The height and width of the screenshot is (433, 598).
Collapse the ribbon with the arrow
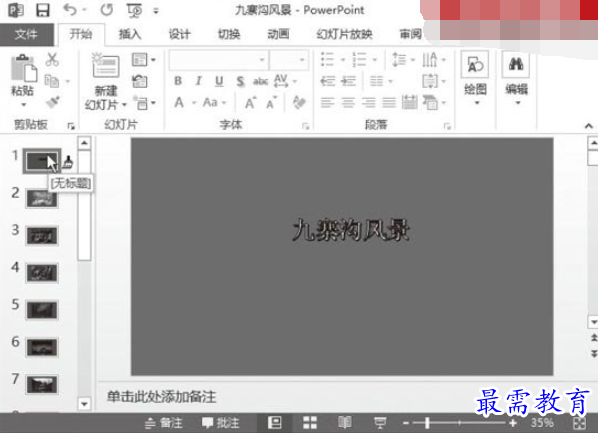tap(588, 126)
